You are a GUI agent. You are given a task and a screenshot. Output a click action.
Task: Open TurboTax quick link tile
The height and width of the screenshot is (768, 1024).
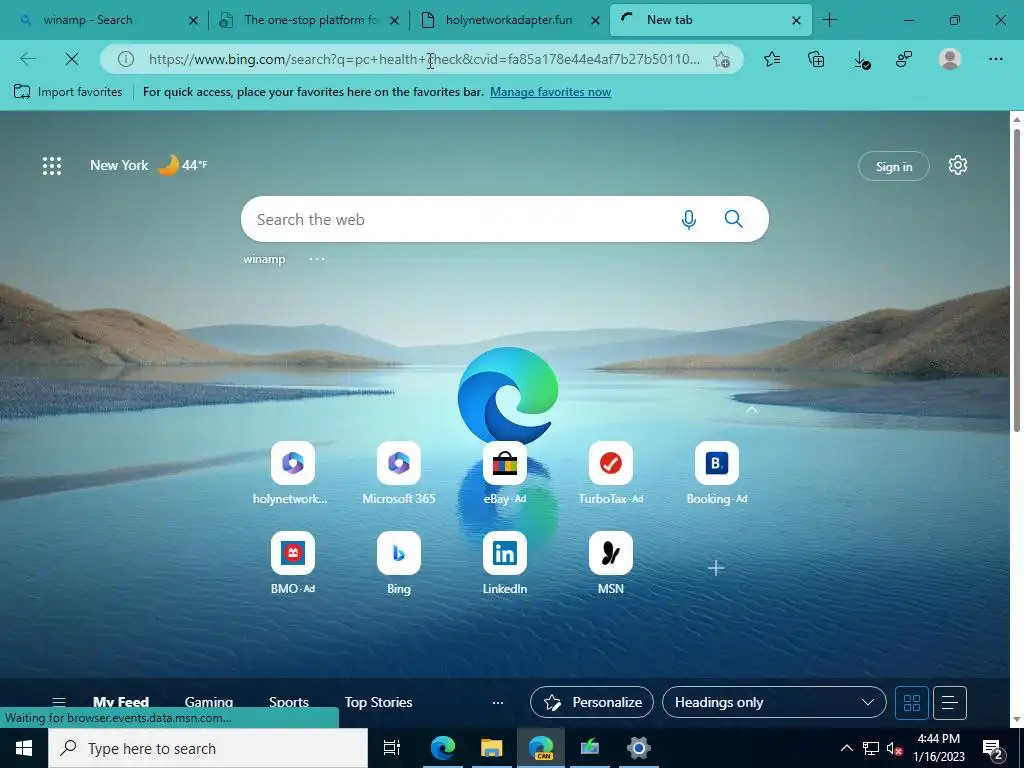coord(611,473)
